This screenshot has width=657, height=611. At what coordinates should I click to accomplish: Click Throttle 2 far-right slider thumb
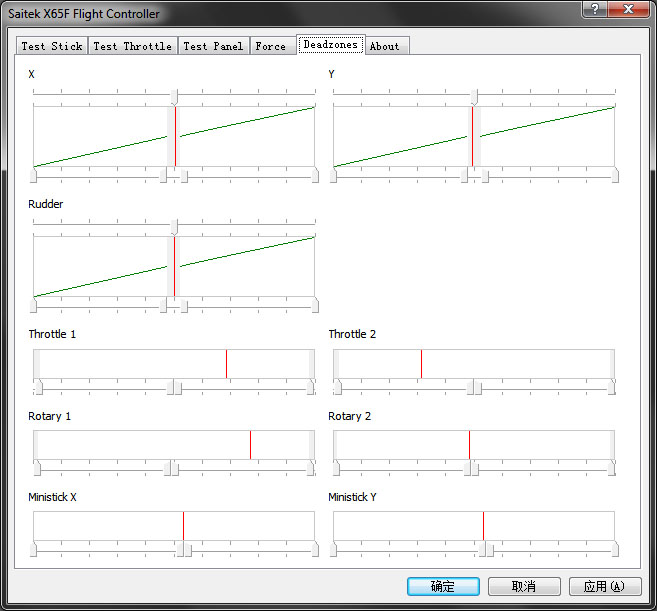point(612,387)
